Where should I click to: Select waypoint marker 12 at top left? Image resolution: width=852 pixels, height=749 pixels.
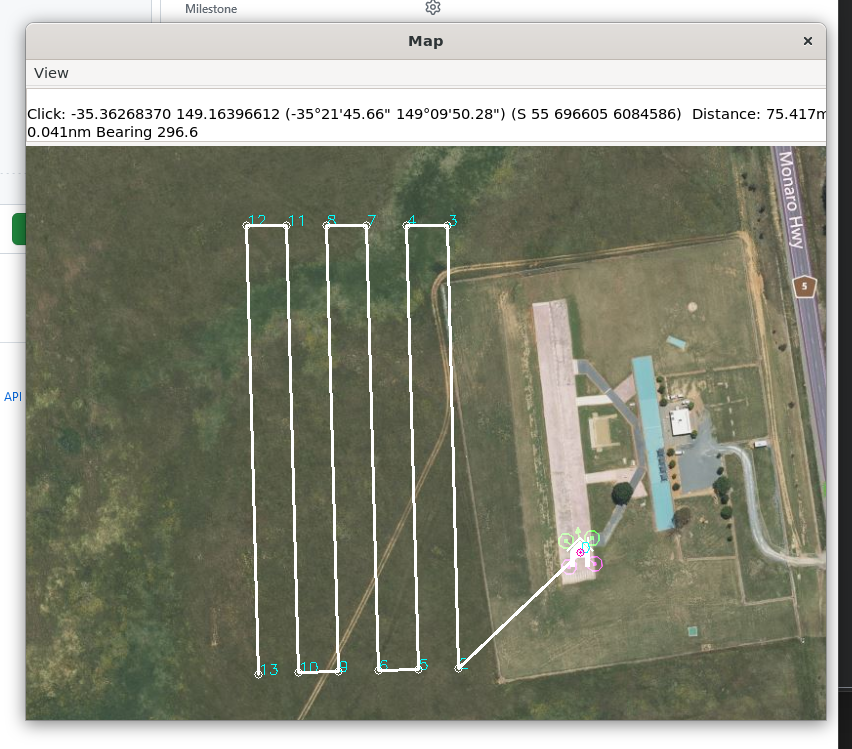(245, 227)
